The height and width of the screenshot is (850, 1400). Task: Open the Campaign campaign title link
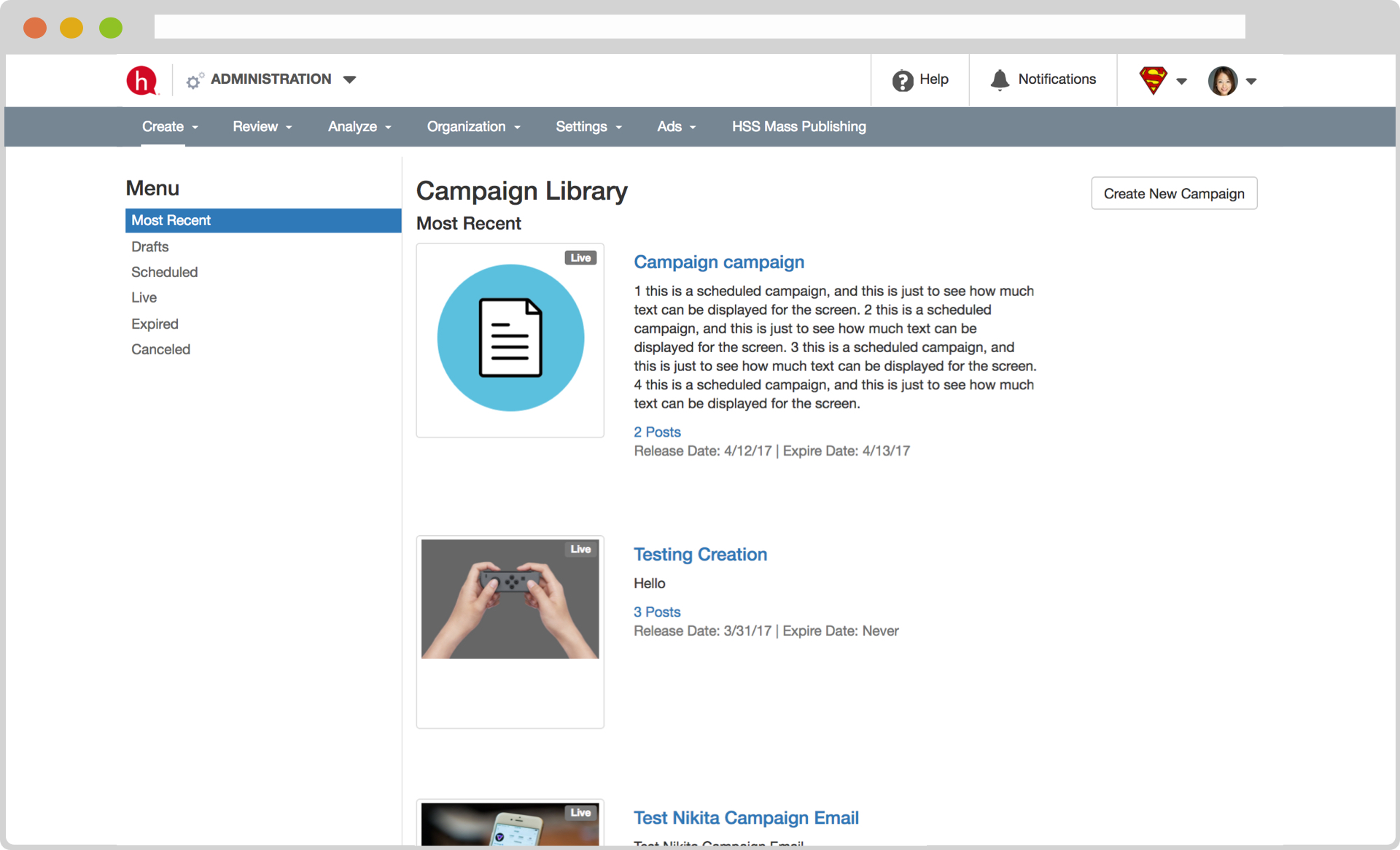click(x=719, y=262)
